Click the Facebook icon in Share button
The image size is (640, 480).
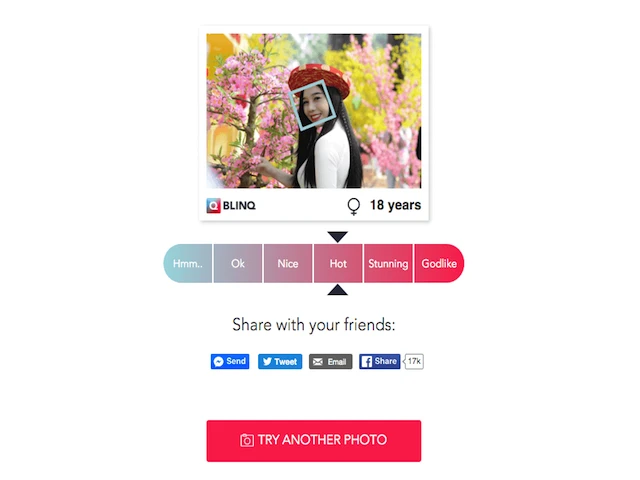coord(367,362)
